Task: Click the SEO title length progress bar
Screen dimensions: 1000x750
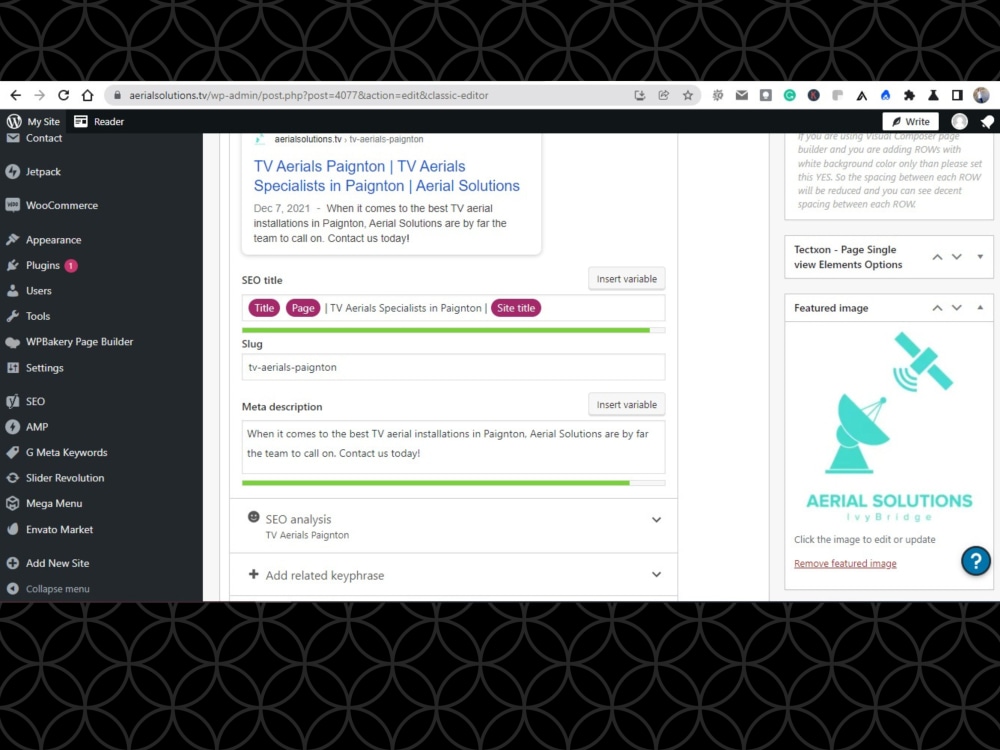Action: click(453, 330)
